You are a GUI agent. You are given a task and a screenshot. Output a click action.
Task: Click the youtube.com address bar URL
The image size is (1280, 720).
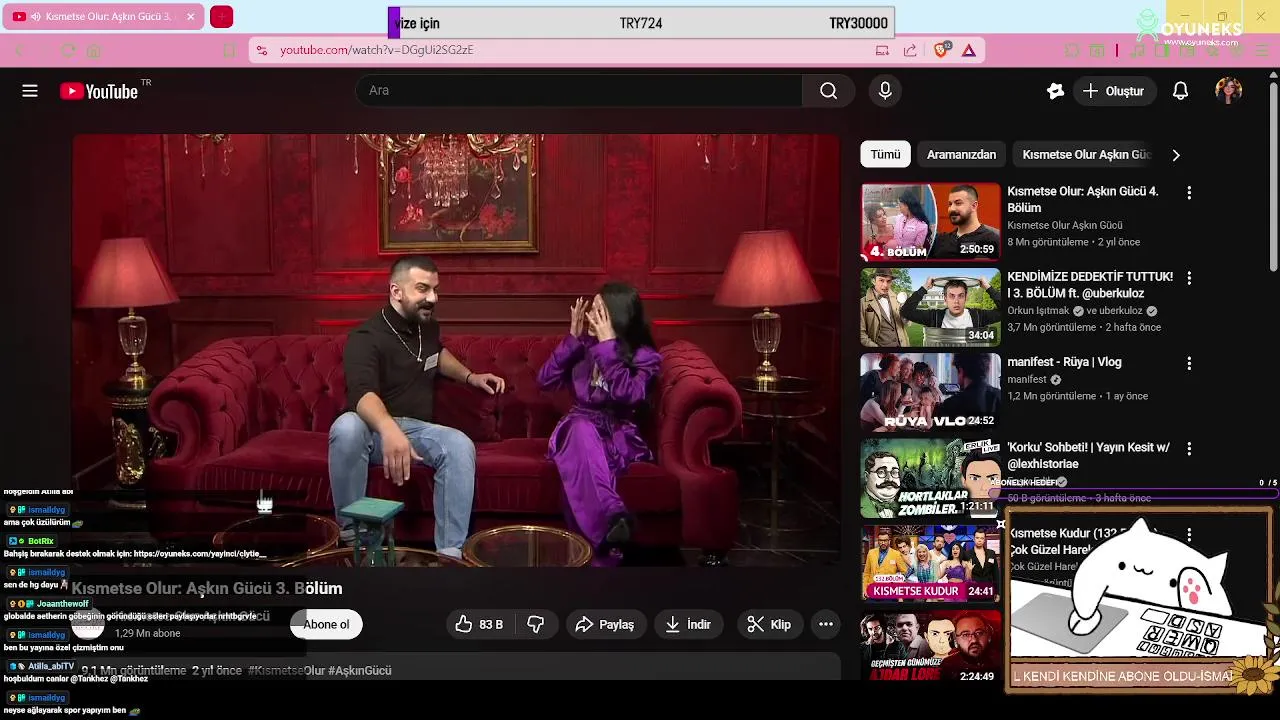click(376, 50)
